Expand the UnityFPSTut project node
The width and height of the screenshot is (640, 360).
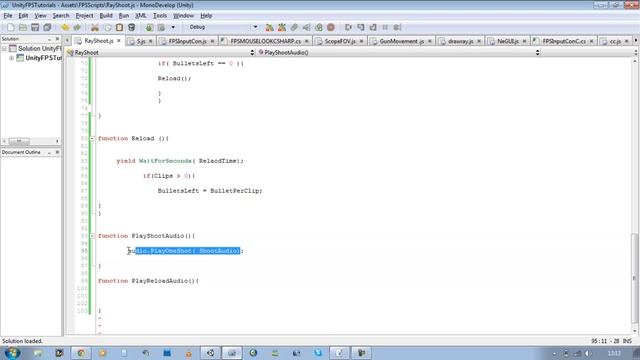coord(11,58)
